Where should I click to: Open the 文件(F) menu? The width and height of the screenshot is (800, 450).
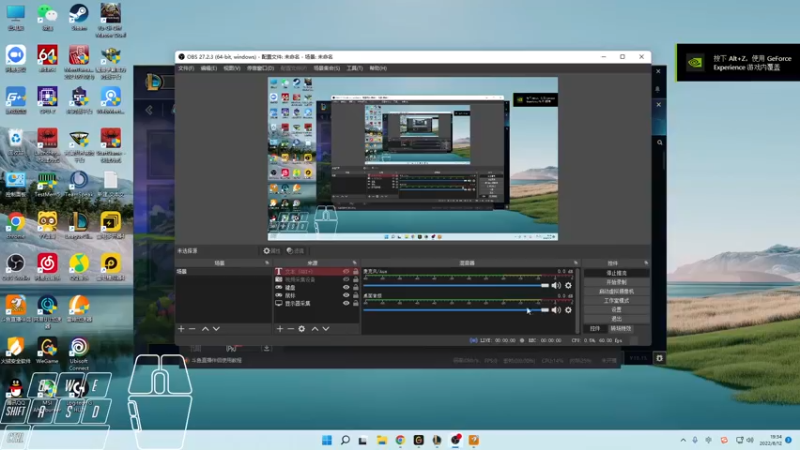point(185,68)
